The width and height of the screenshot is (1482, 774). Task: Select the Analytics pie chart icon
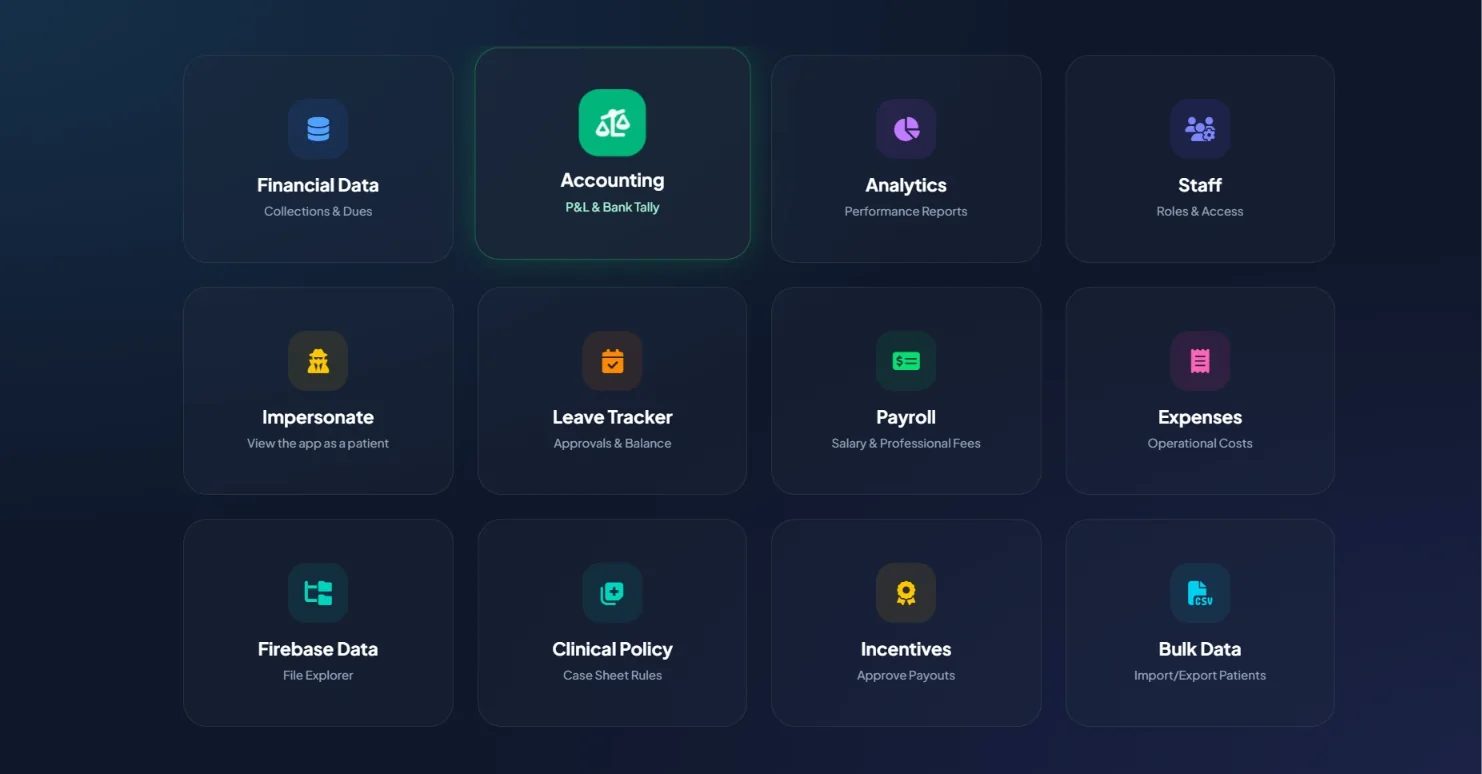[x=906, y=129]
